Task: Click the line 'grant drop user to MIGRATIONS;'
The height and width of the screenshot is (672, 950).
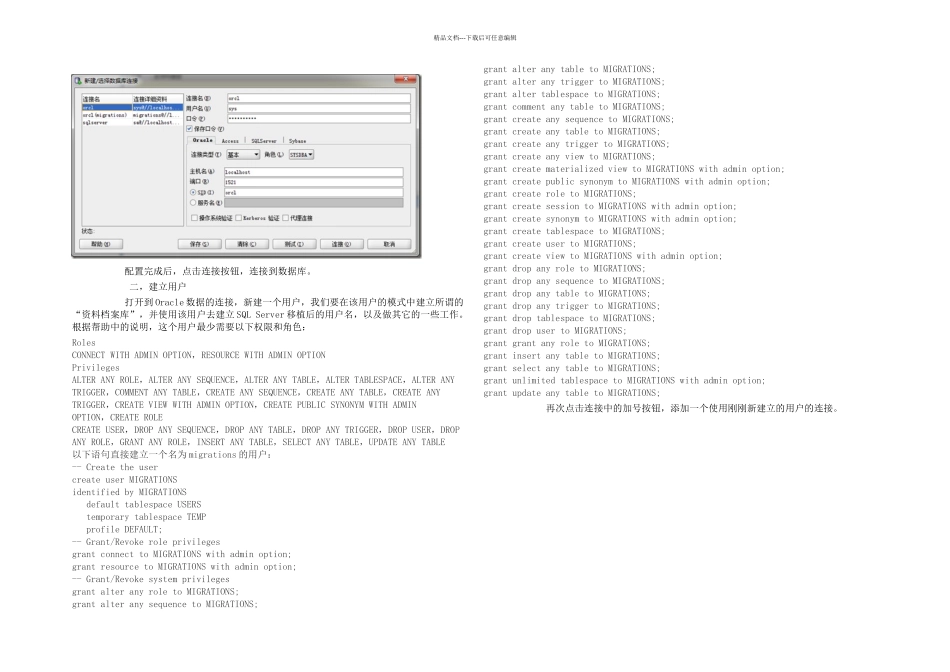Action: 555,331
